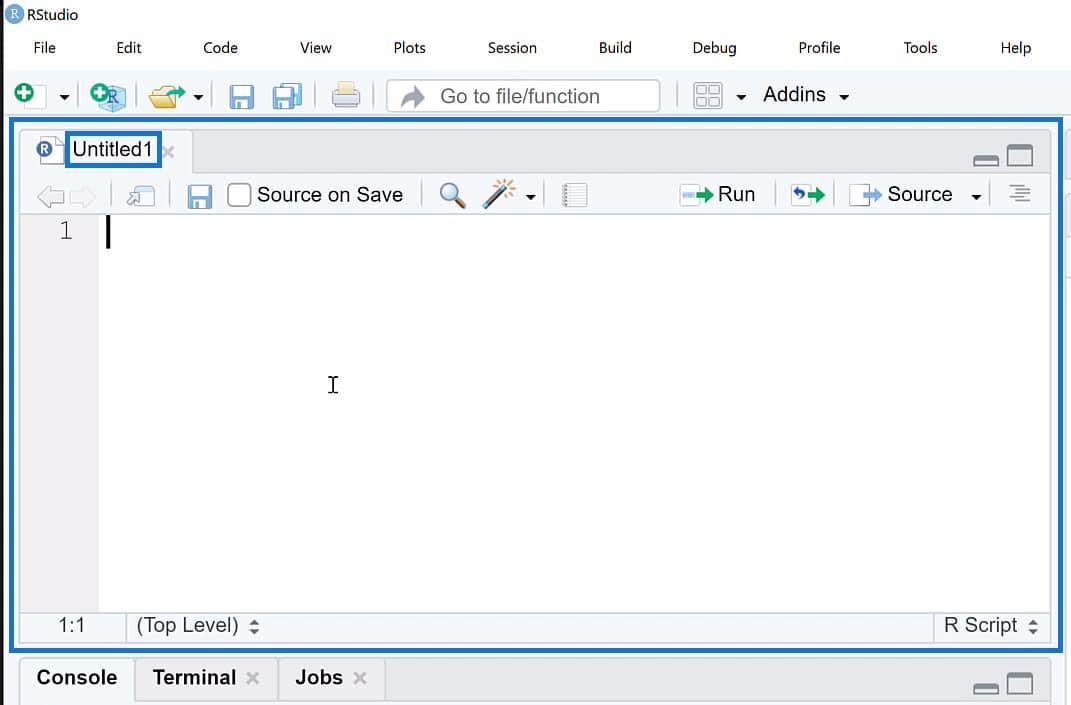The image size is (1071, 705).
Task: Expand the panes layout dropdown arrow
Action: 741,97
